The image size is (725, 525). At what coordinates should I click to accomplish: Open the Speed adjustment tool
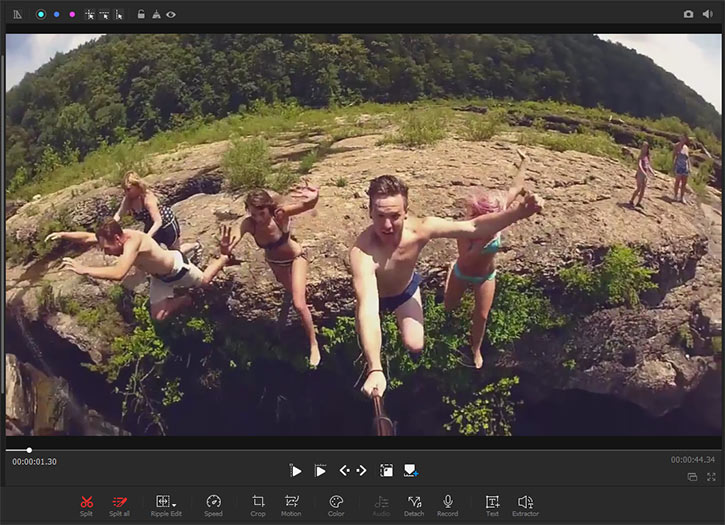tap(213, 501)
